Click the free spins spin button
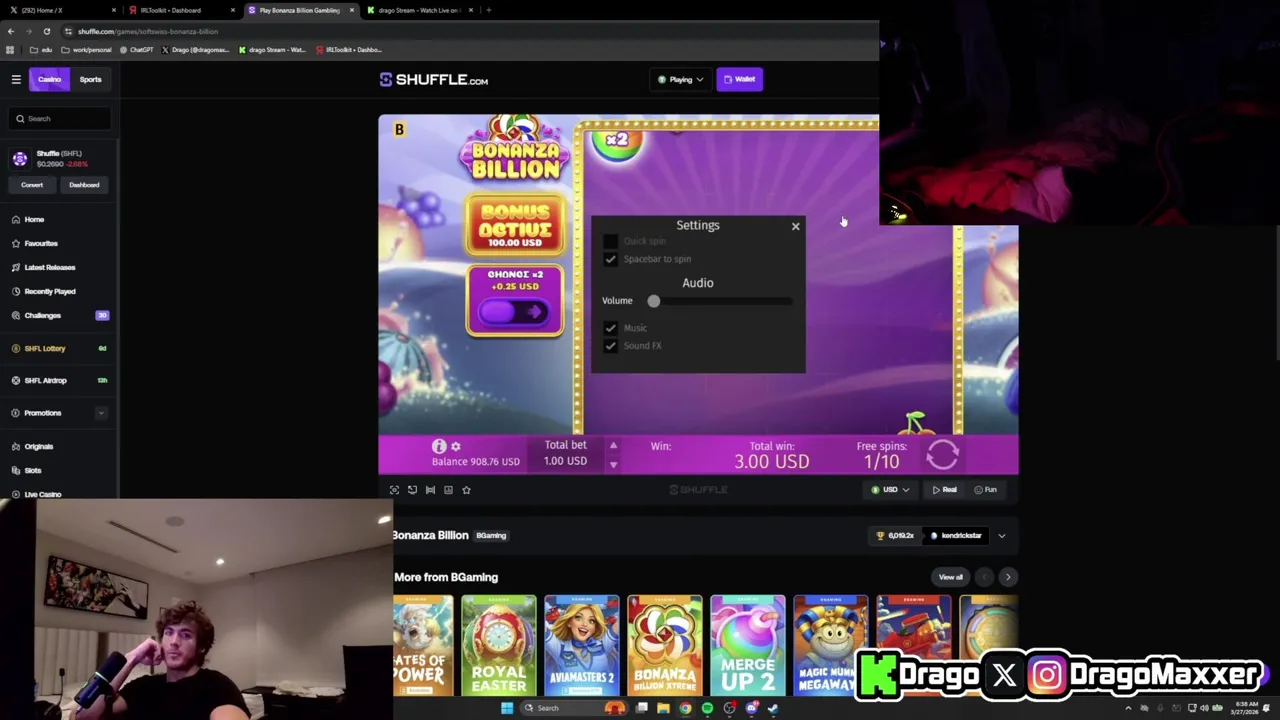The width and height of the screenshot is (1280, 720). (942, 455)
